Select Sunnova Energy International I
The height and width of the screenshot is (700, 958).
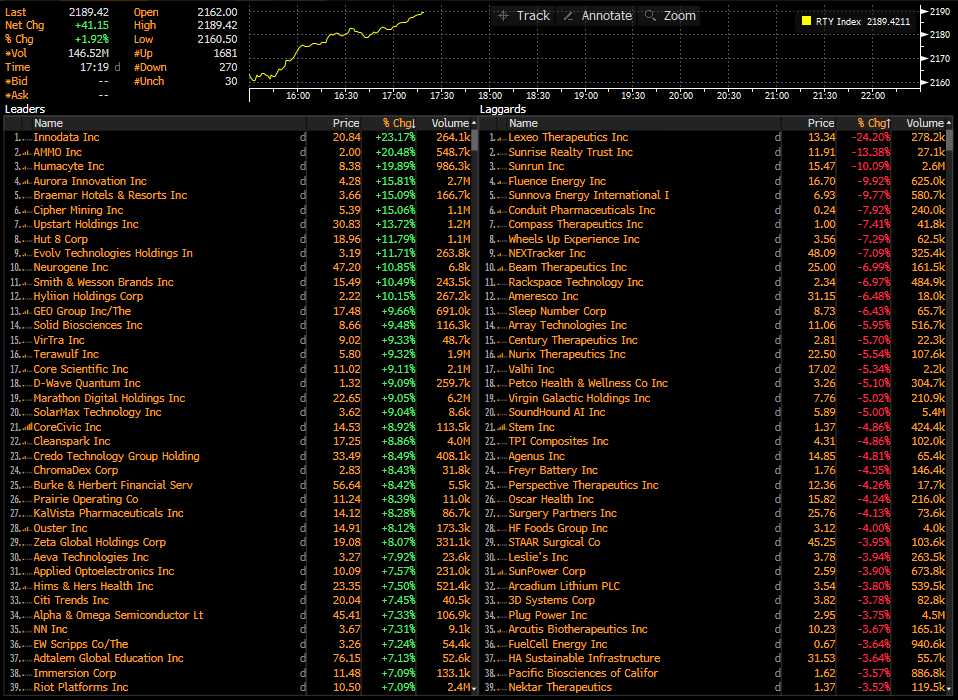[588, 195]
